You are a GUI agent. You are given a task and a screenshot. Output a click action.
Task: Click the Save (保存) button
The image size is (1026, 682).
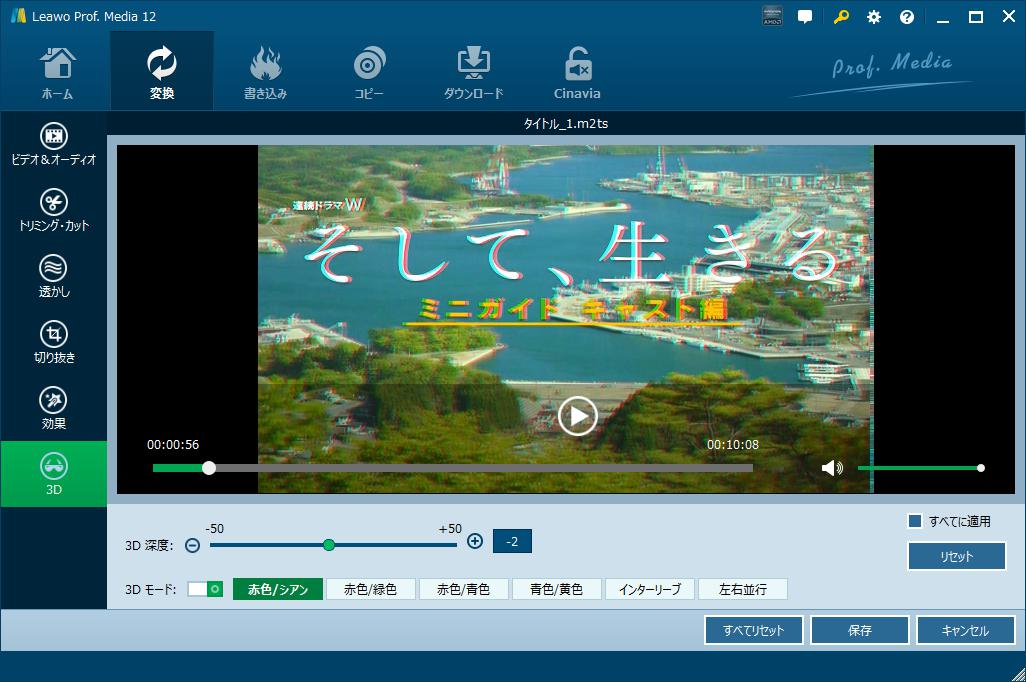click(x=859, y=630)
